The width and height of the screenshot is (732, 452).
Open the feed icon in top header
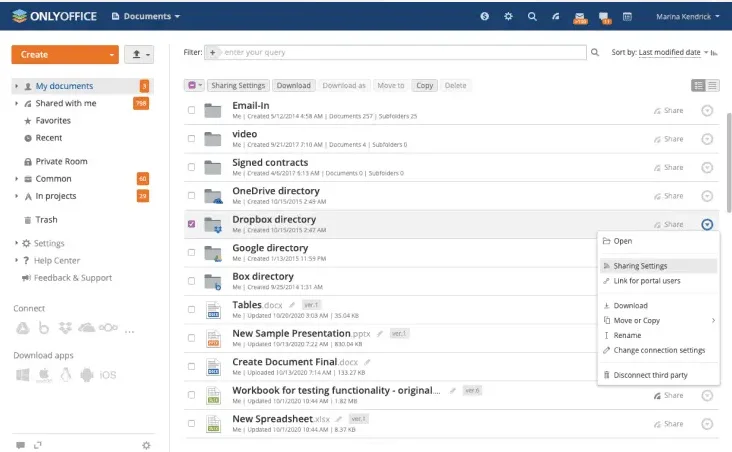pyautogui.click(x=556, y=16)
